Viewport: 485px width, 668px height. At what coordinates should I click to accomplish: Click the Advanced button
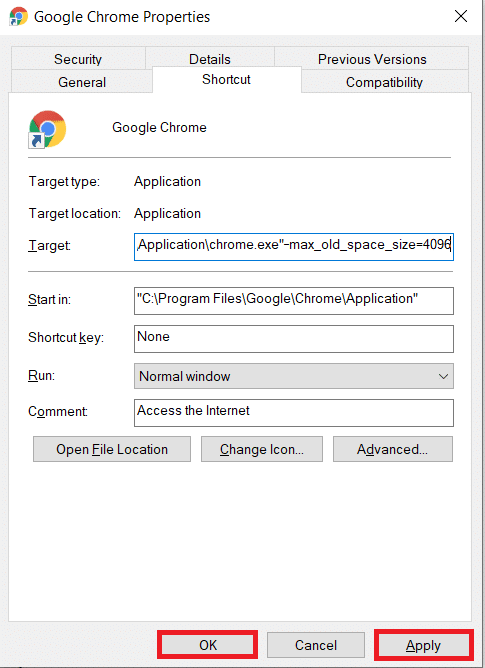[393, 449]
